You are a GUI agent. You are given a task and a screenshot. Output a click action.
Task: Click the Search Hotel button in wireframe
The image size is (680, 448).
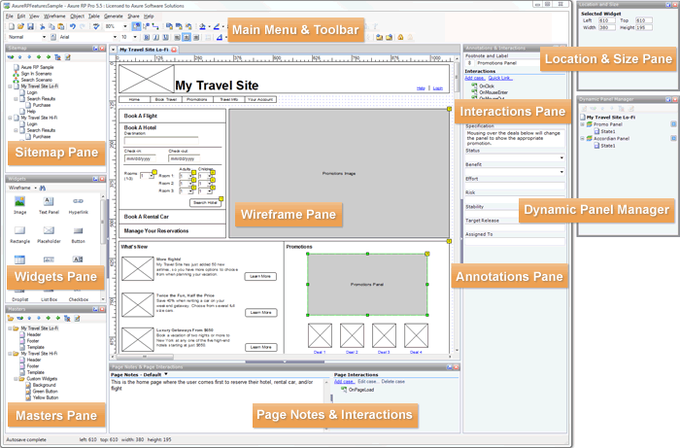pyautogui.click(x=205, y=203)
